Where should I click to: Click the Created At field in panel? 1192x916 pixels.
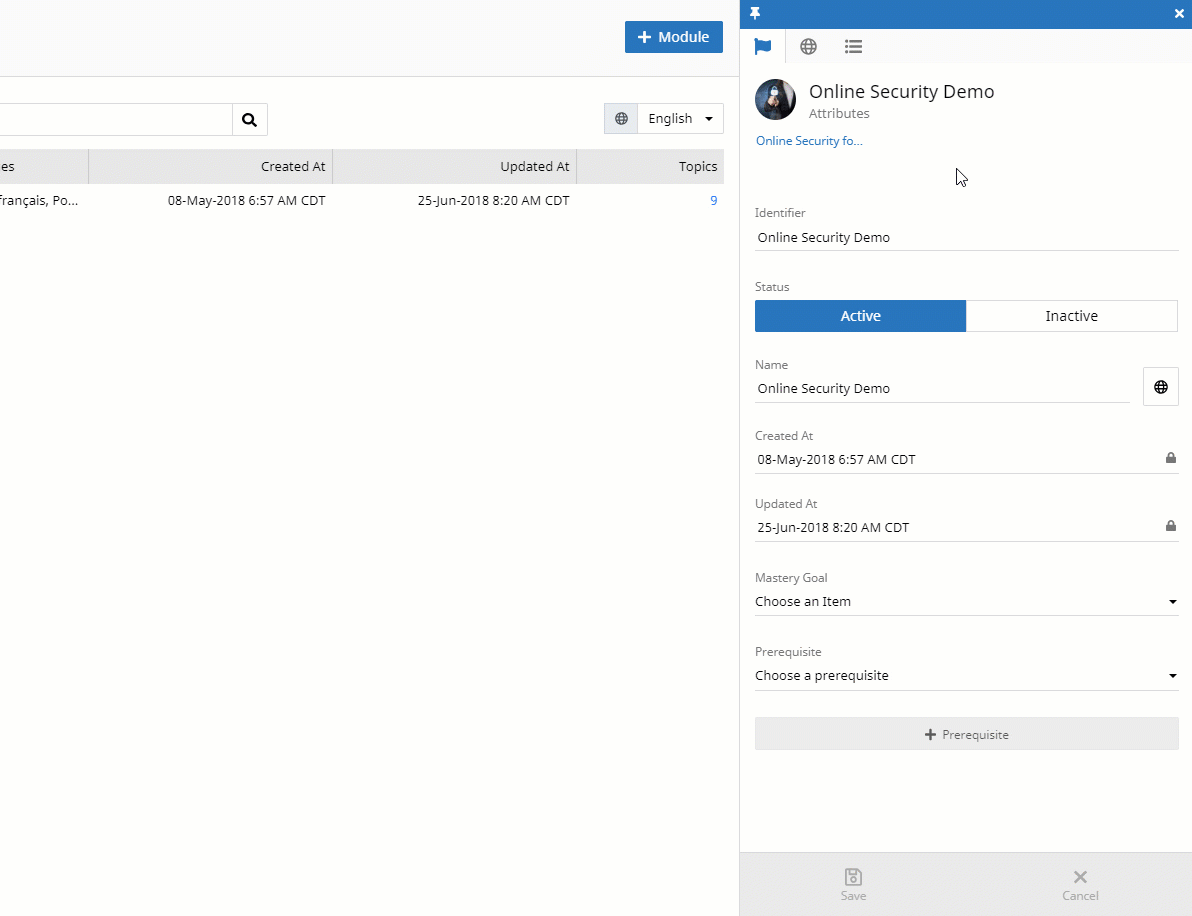[966, 459]
